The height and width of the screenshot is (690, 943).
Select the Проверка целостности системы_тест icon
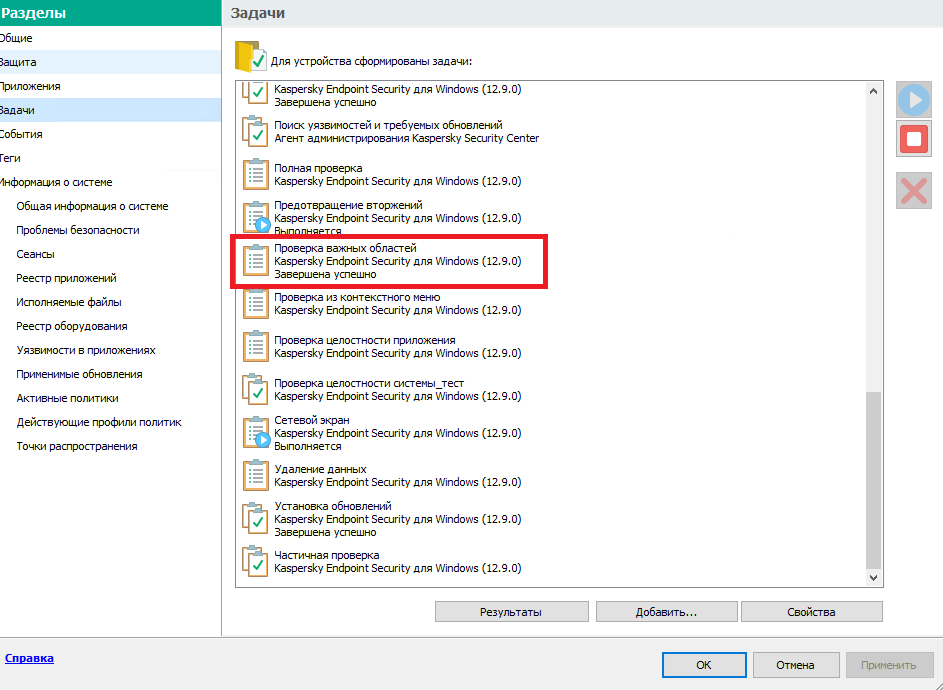click(x=256, y=390)
